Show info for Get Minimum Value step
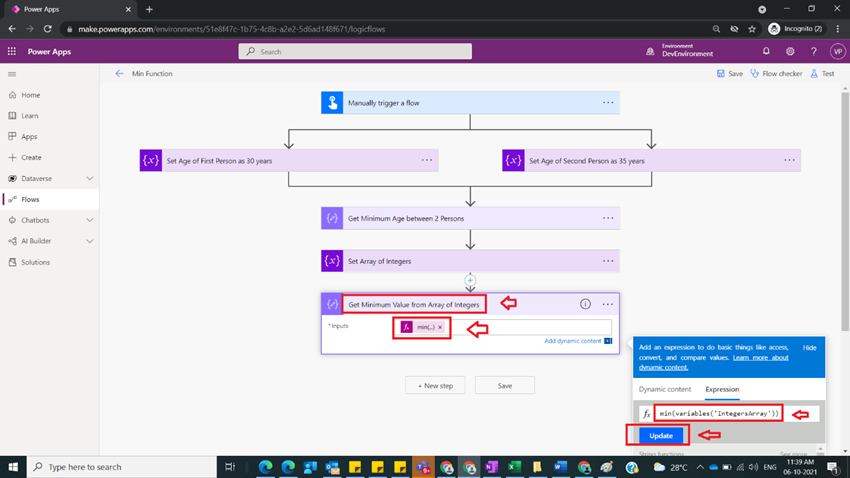 click(x=585, y=304)
